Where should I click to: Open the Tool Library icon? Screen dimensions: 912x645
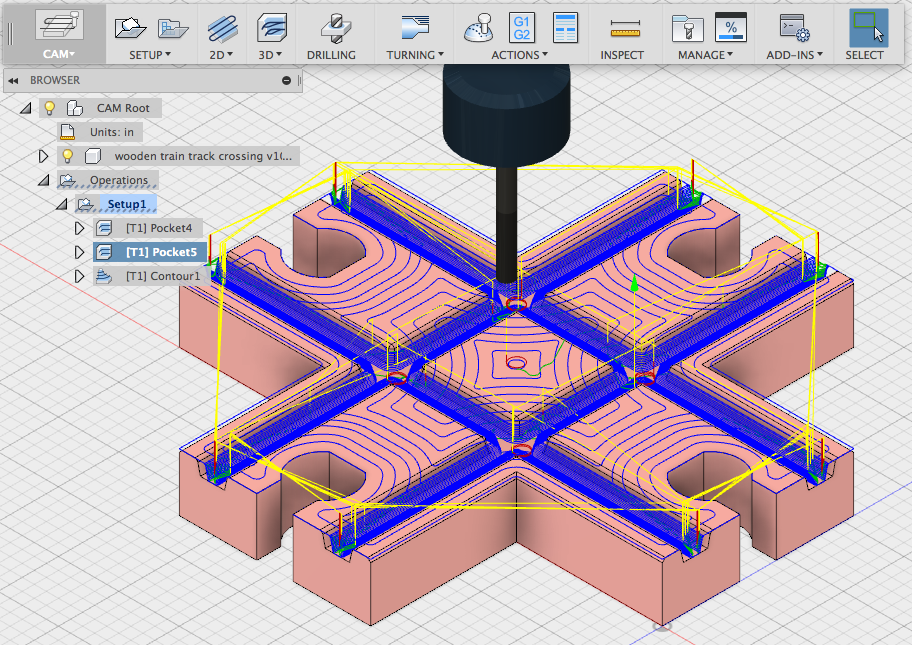(687, 28)
